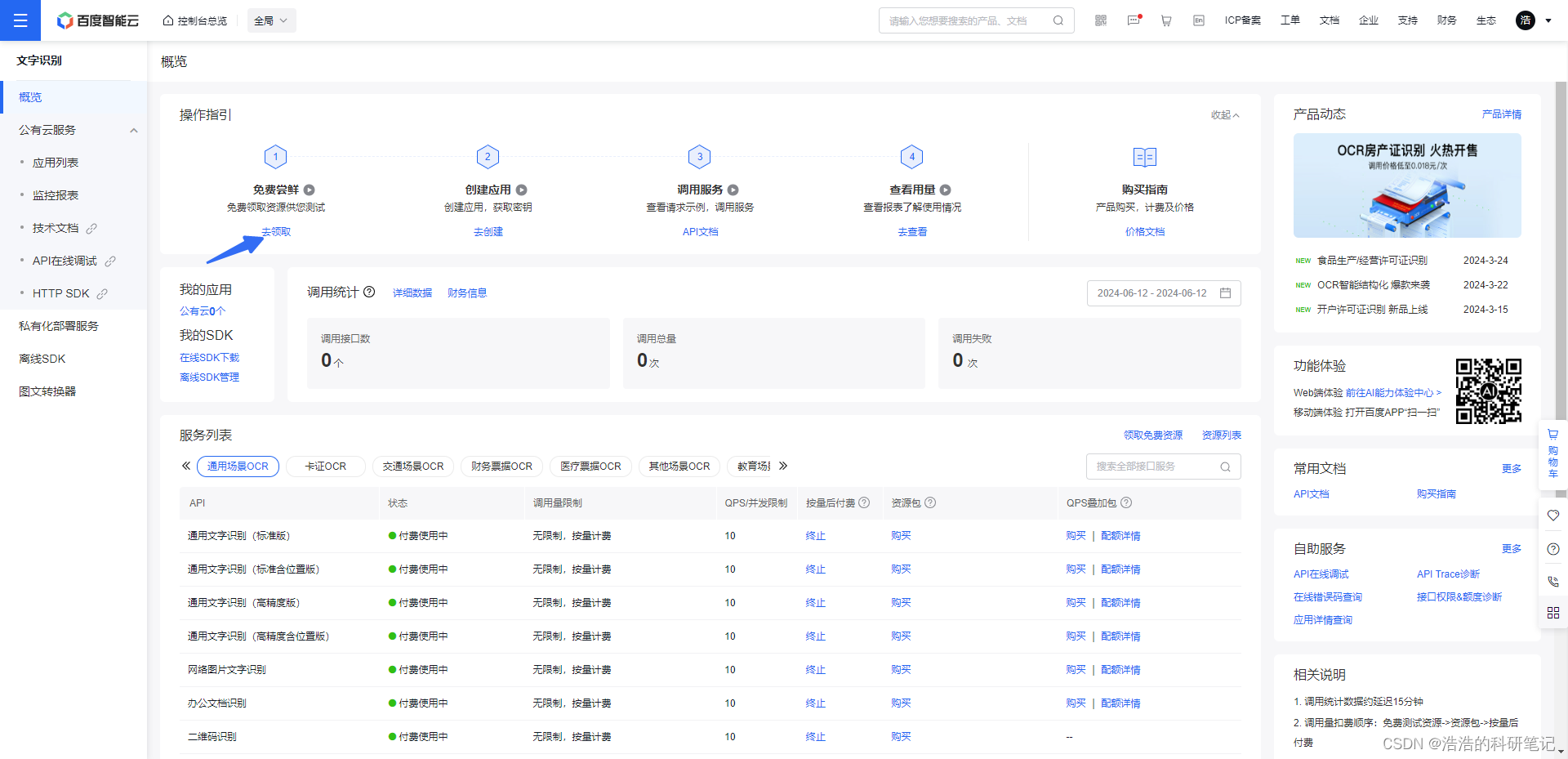Click the help question icon on the floating sidebar
1568x759 pixels.
click(x=1553, y=549)
